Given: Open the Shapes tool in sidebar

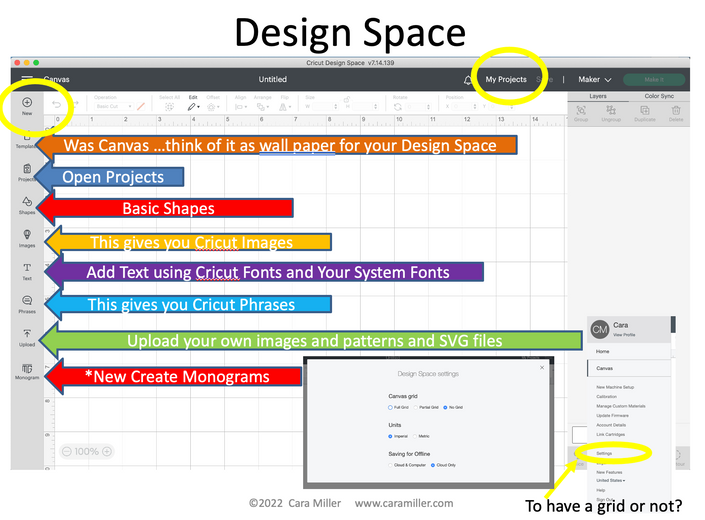Looking at the screenshot, I should click(x=27, y=201).
